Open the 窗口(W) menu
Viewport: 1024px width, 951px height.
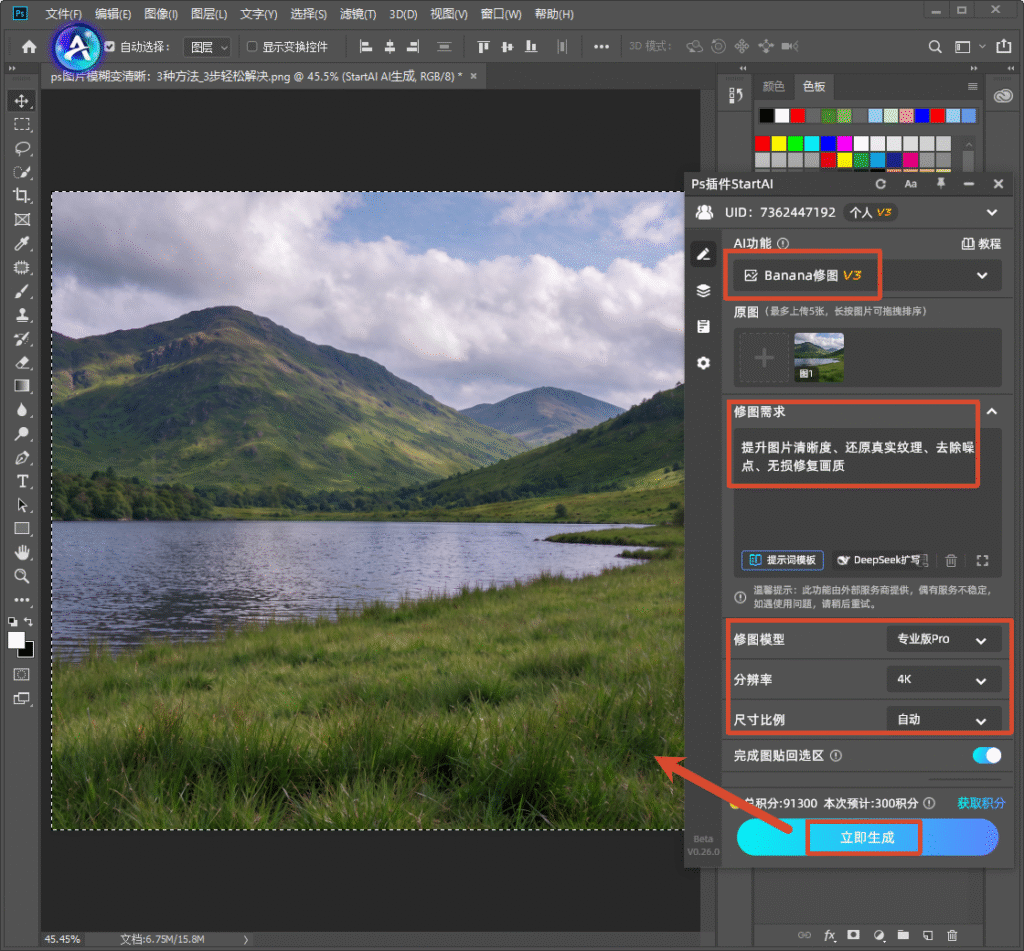click(x=501, y=14)
